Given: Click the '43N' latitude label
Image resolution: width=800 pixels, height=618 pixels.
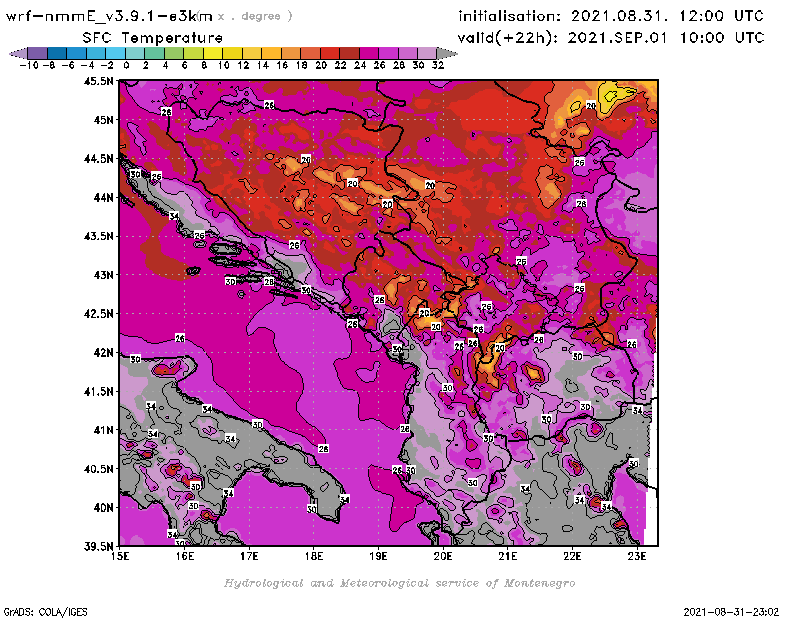Looking at the screenshot, I should click(104, 275).
